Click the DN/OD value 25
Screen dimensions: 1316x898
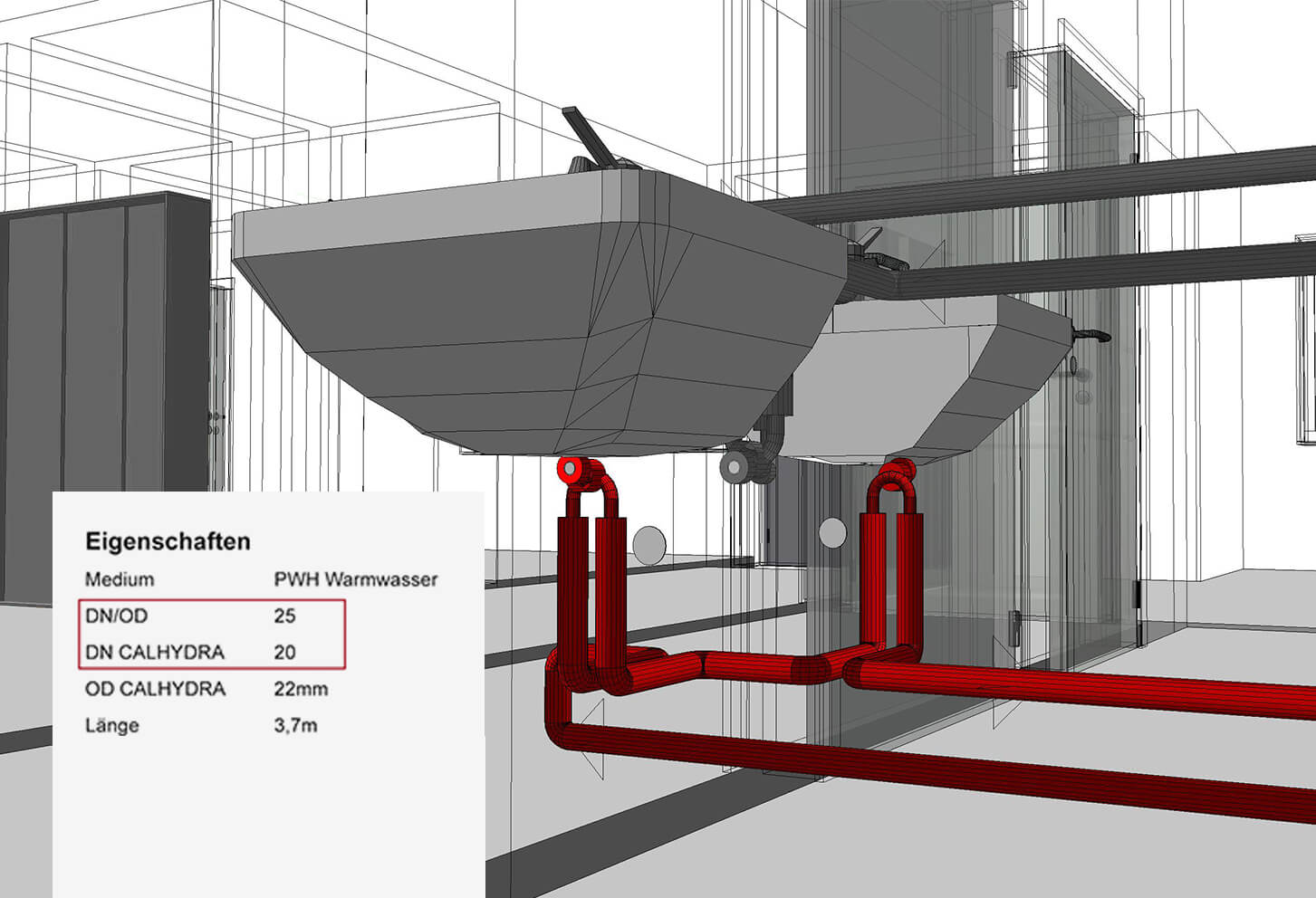pos(284,616)
